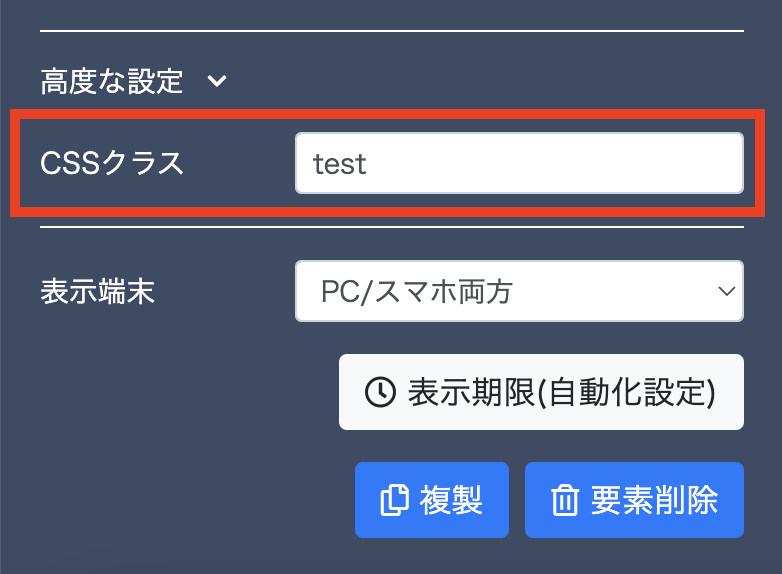Click the copy icon beside 複製
The image size is (782, 574).
tap(394, 500)
